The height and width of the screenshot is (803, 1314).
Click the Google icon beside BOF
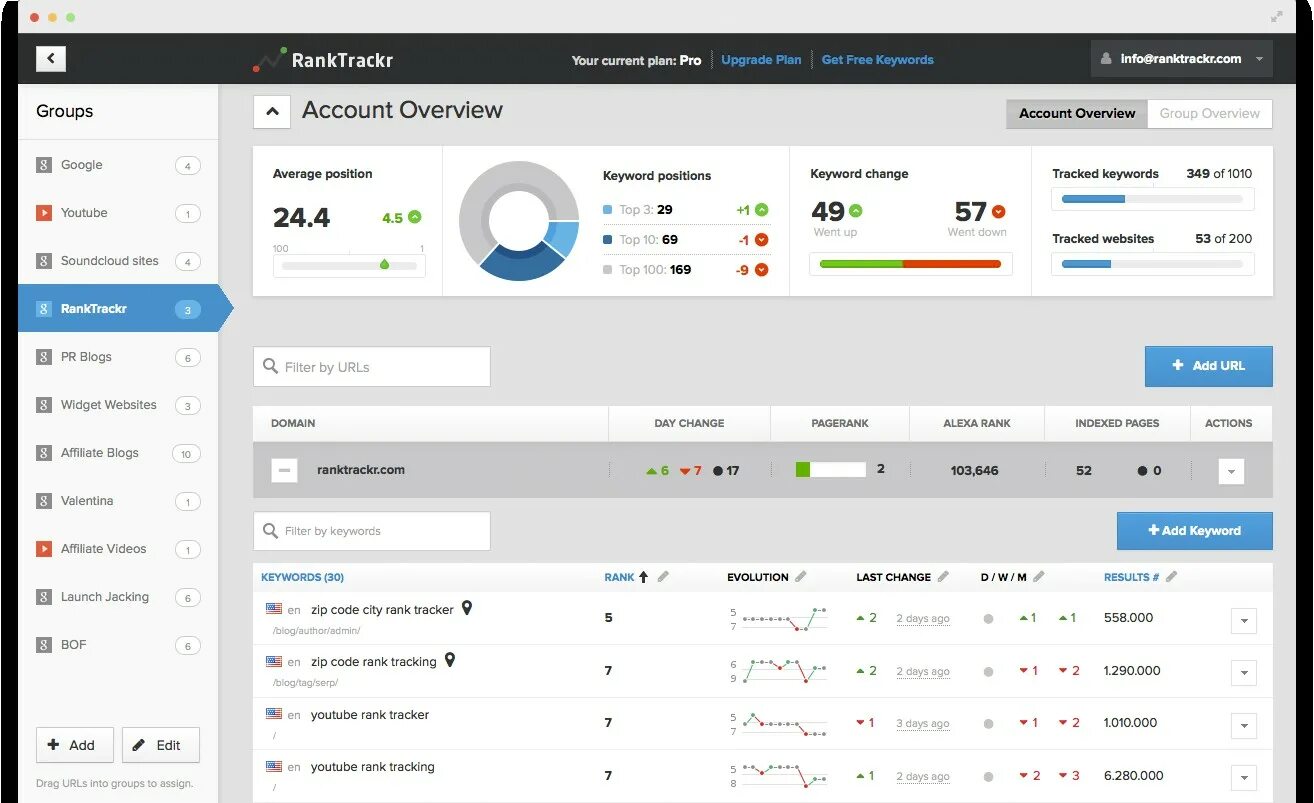click(43, 645)
